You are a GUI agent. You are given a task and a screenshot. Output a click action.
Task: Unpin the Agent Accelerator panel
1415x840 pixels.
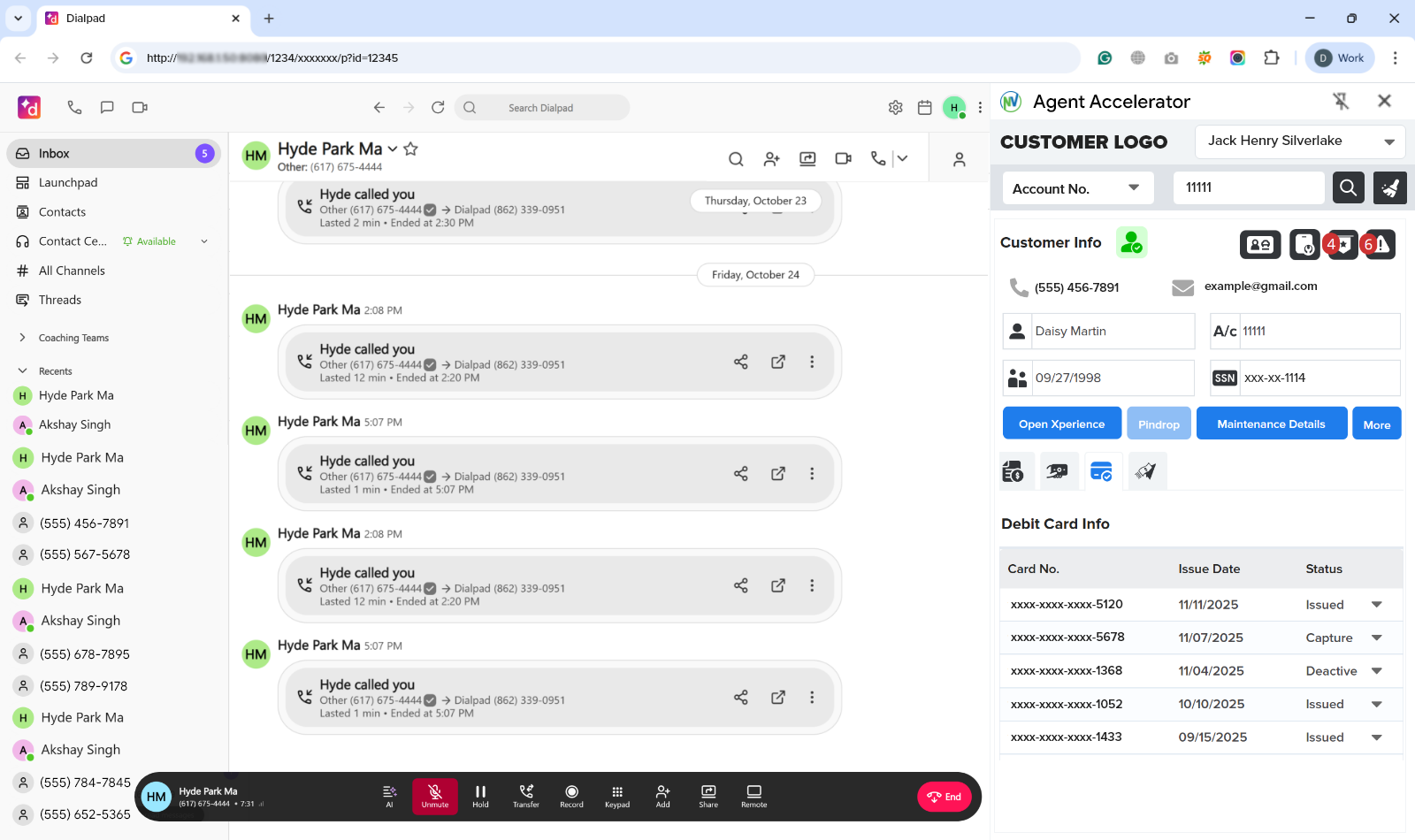point(1342,102)
